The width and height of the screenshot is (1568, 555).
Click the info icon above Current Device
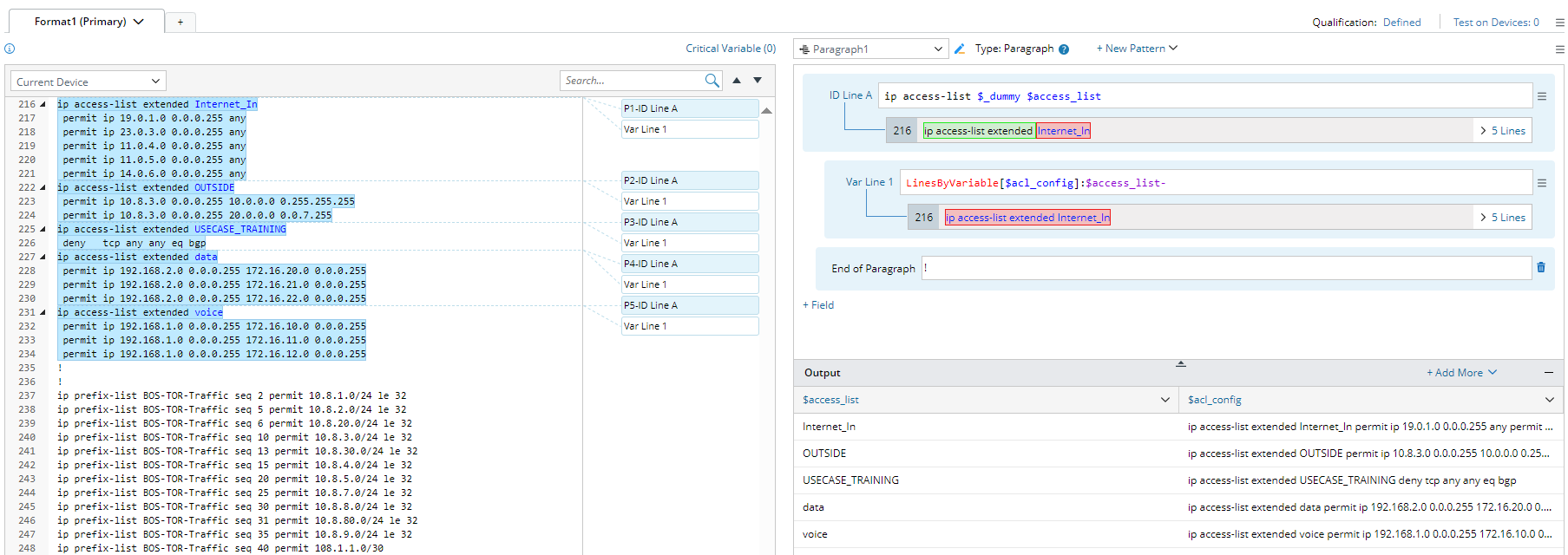pyautogui.click(x=10, y=49)
